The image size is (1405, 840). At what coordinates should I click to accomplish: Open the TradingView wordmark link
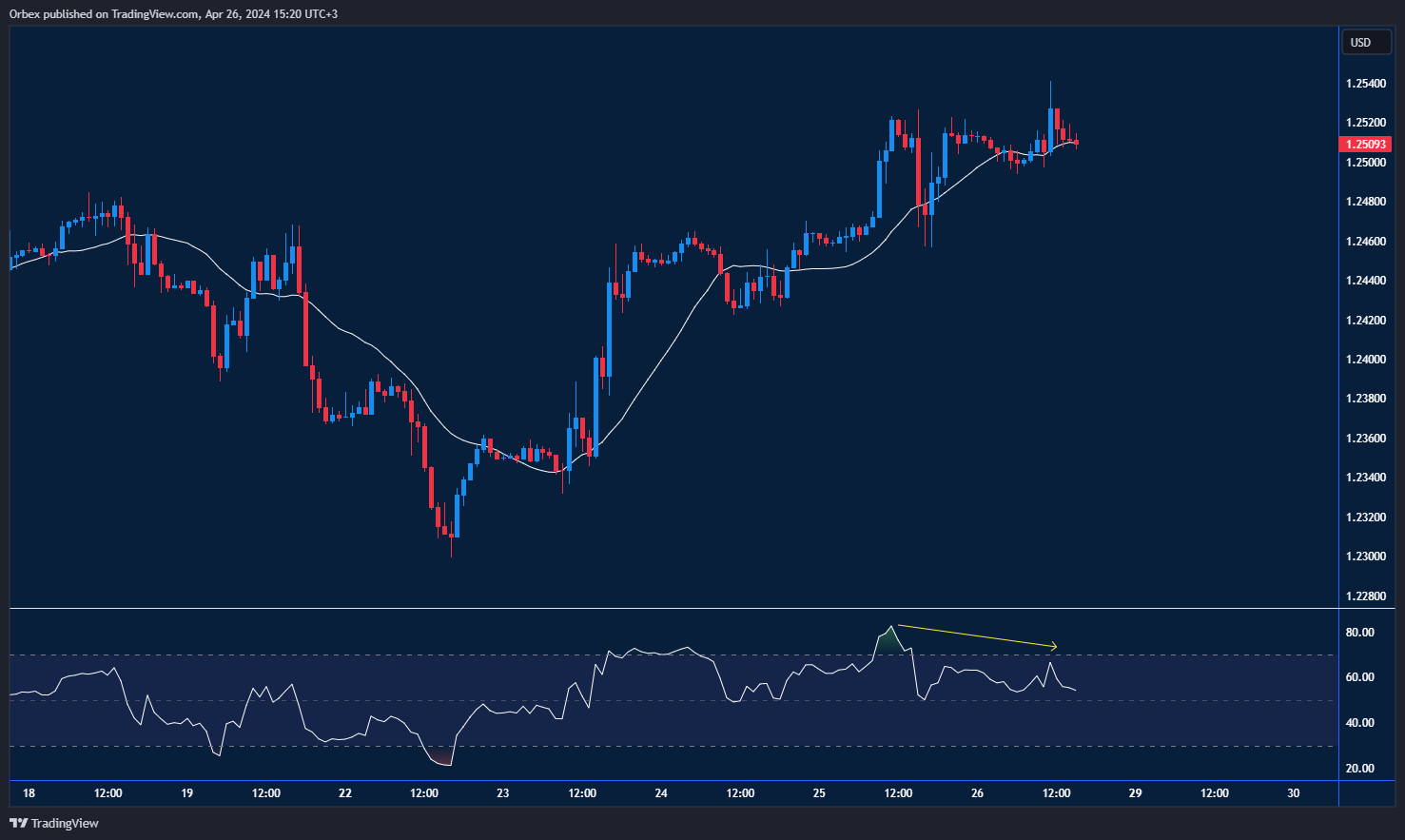65,823
